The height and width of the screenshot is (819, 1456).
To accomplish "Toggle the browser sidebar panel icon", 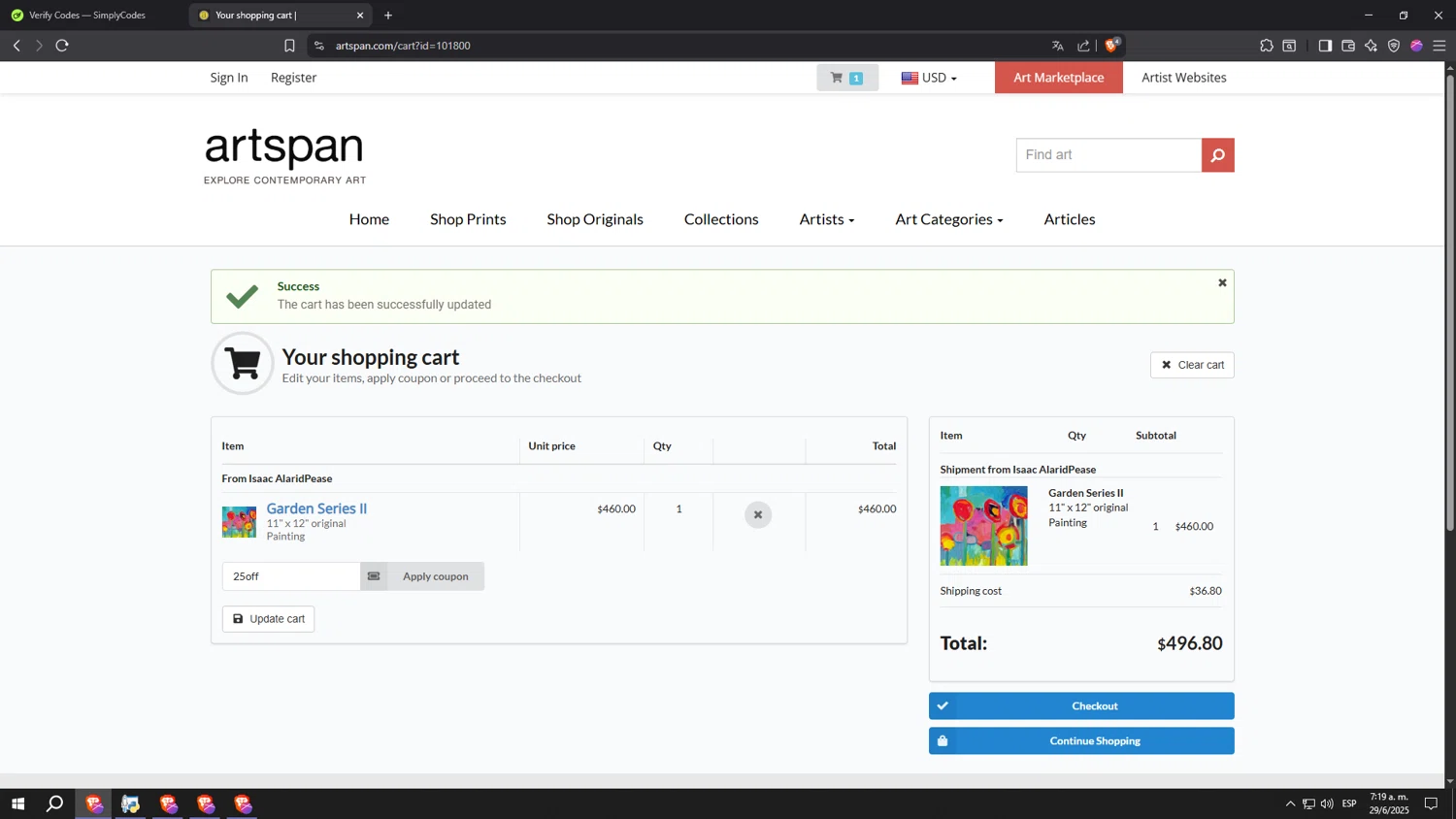I will click(1325, 46).
